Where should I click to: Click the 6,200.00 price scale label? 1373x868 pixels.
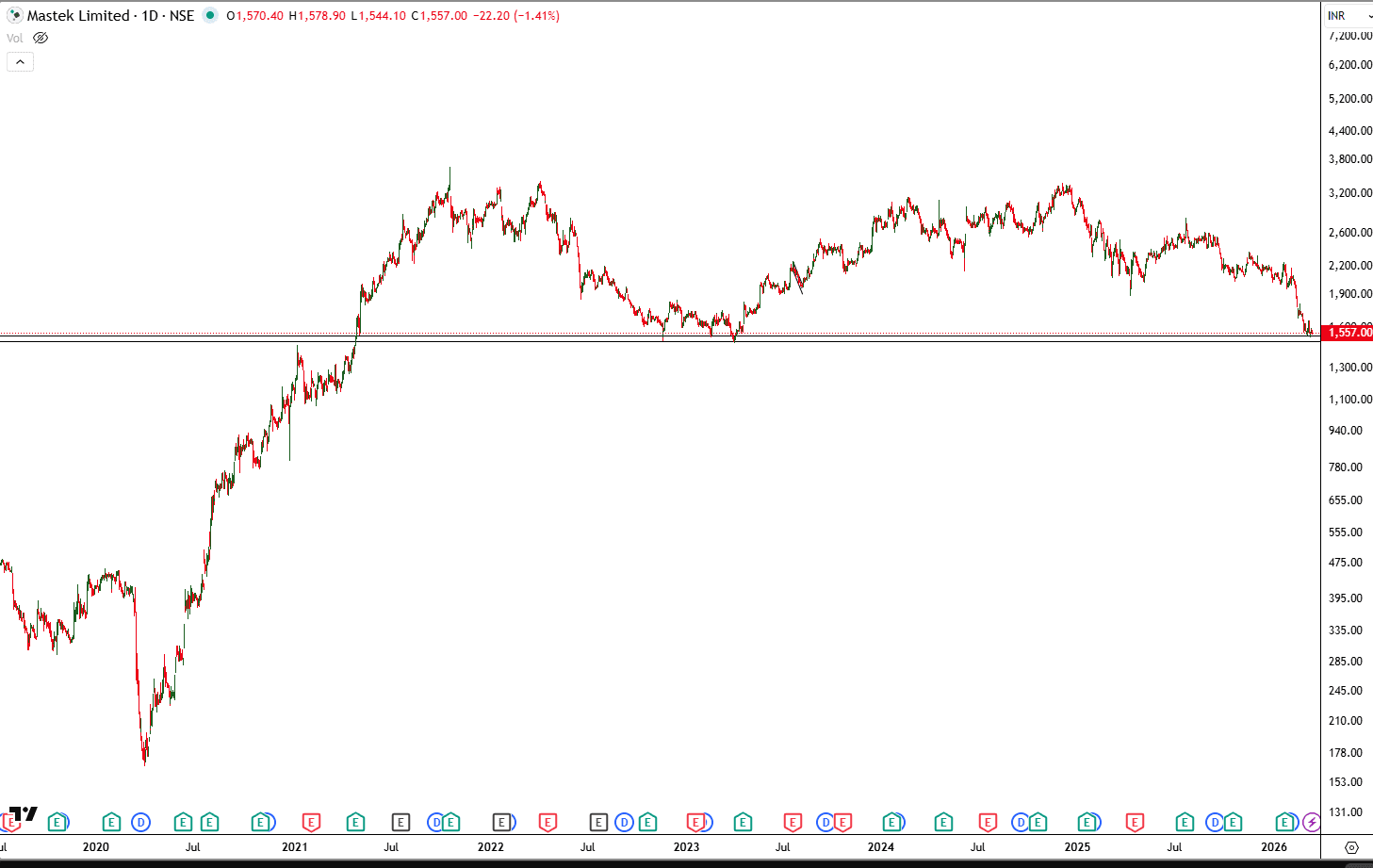tap(1350, 64)
